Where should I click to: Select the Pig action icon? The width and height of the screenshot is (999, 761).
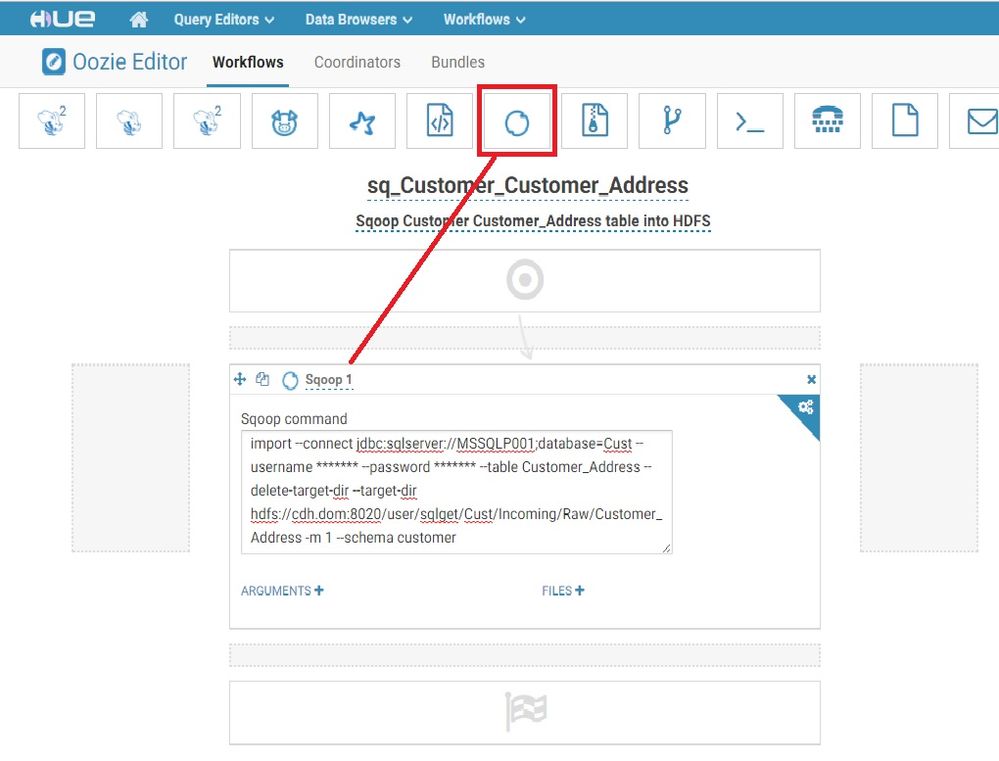(x=285, y=121)
